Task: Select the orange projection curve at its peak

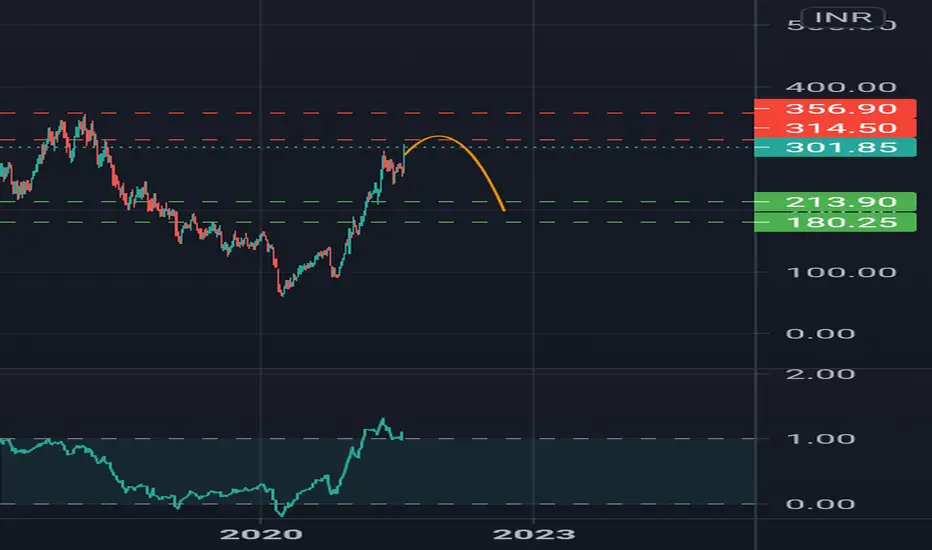Action: (x=439, y=137)
